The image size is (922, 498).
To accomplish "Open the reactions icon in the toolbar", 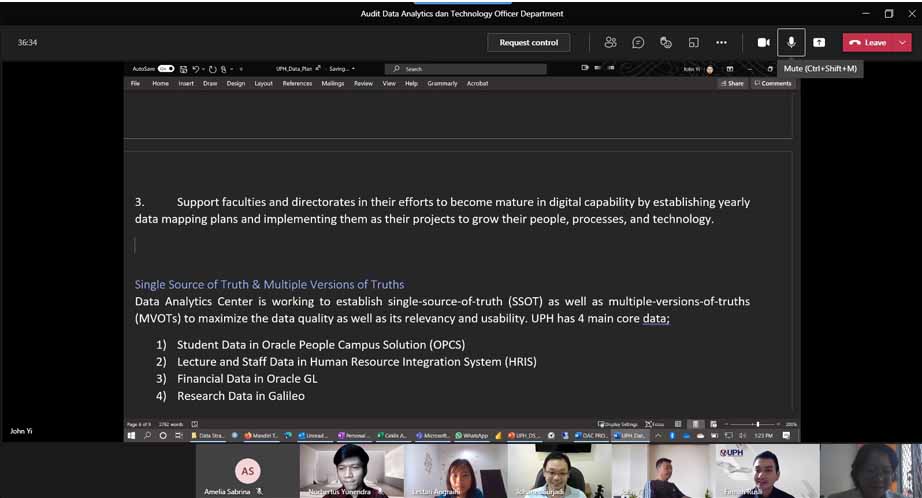I will [x=666, y=42].
